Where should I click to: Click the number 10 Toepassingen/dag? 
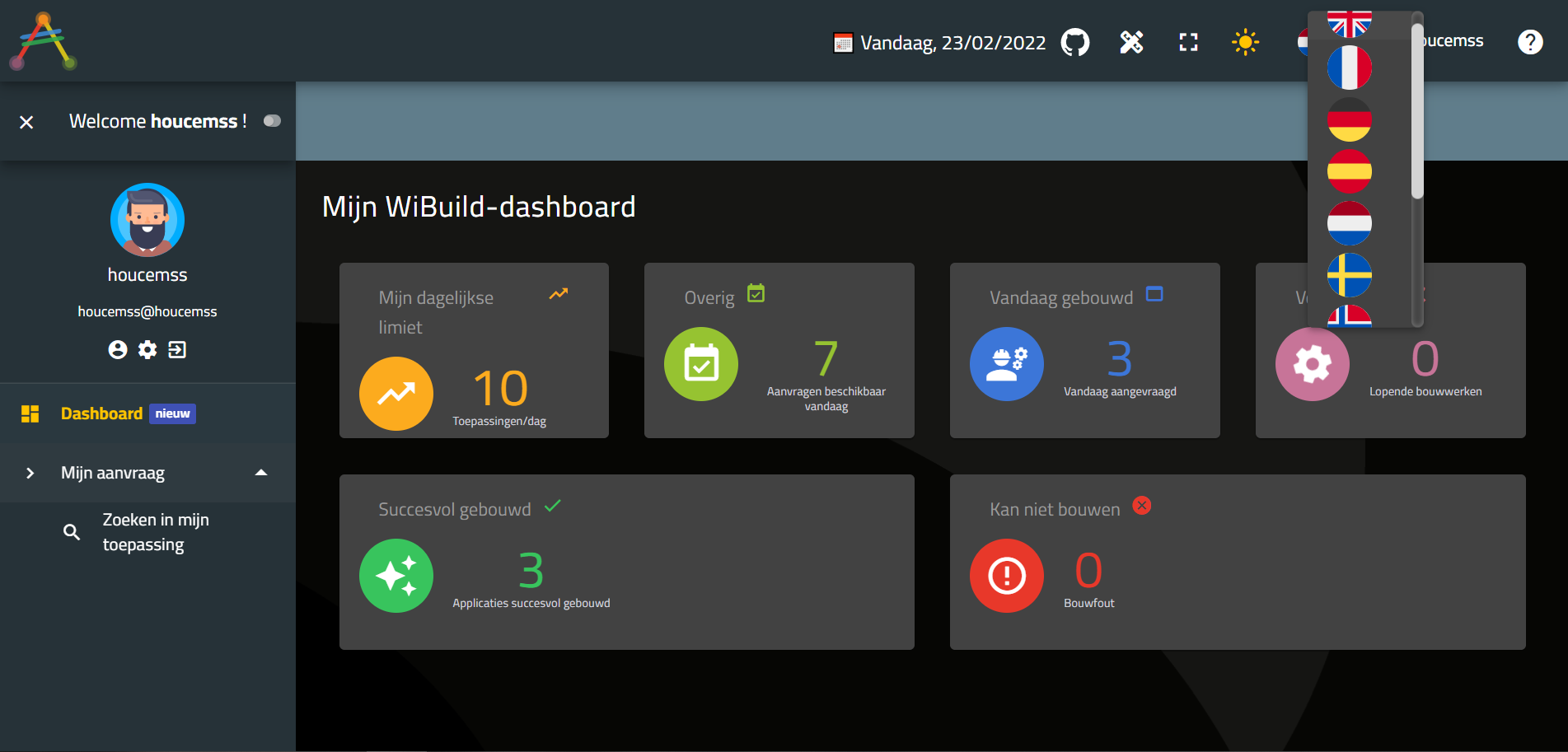[500, 389]
